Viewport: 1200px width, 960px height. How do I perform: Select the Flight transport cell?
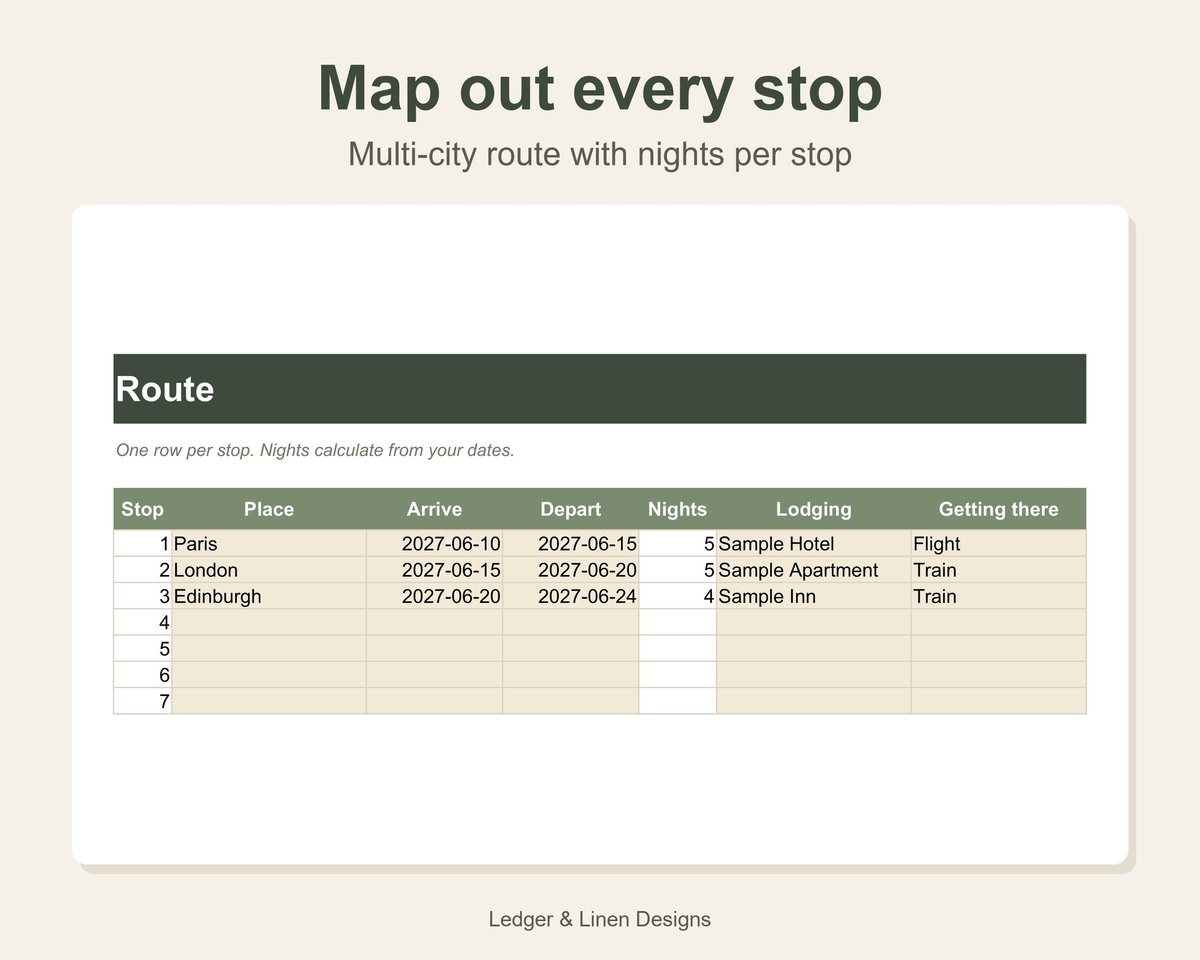998,544
